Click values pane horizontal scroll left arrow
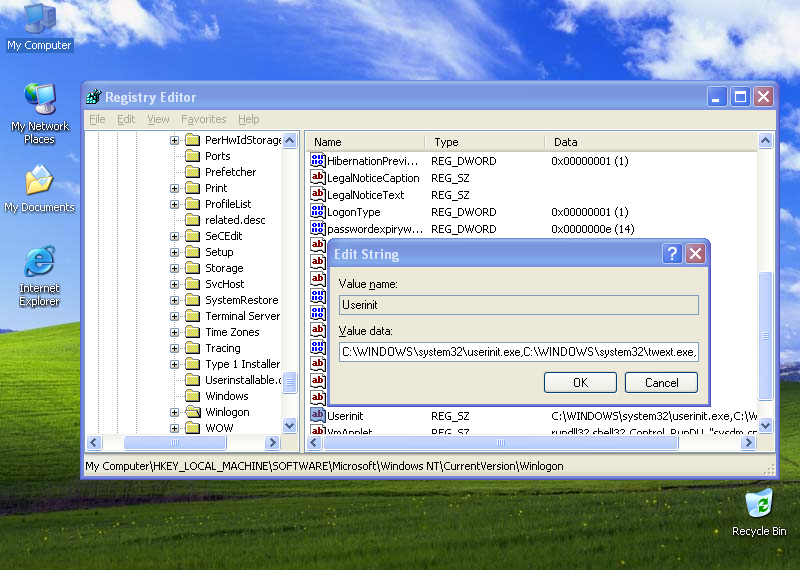 314,442
